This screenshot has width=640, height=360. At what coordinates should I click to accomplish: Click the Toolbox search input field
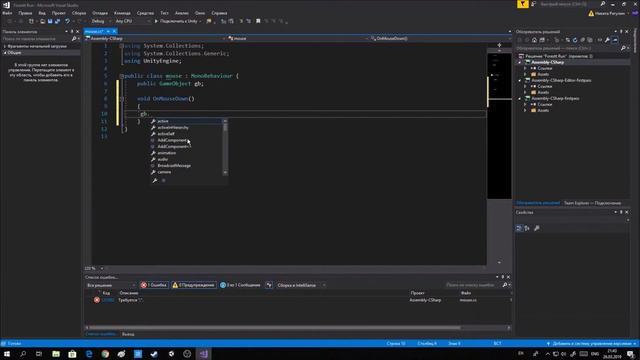coord(36,39)
